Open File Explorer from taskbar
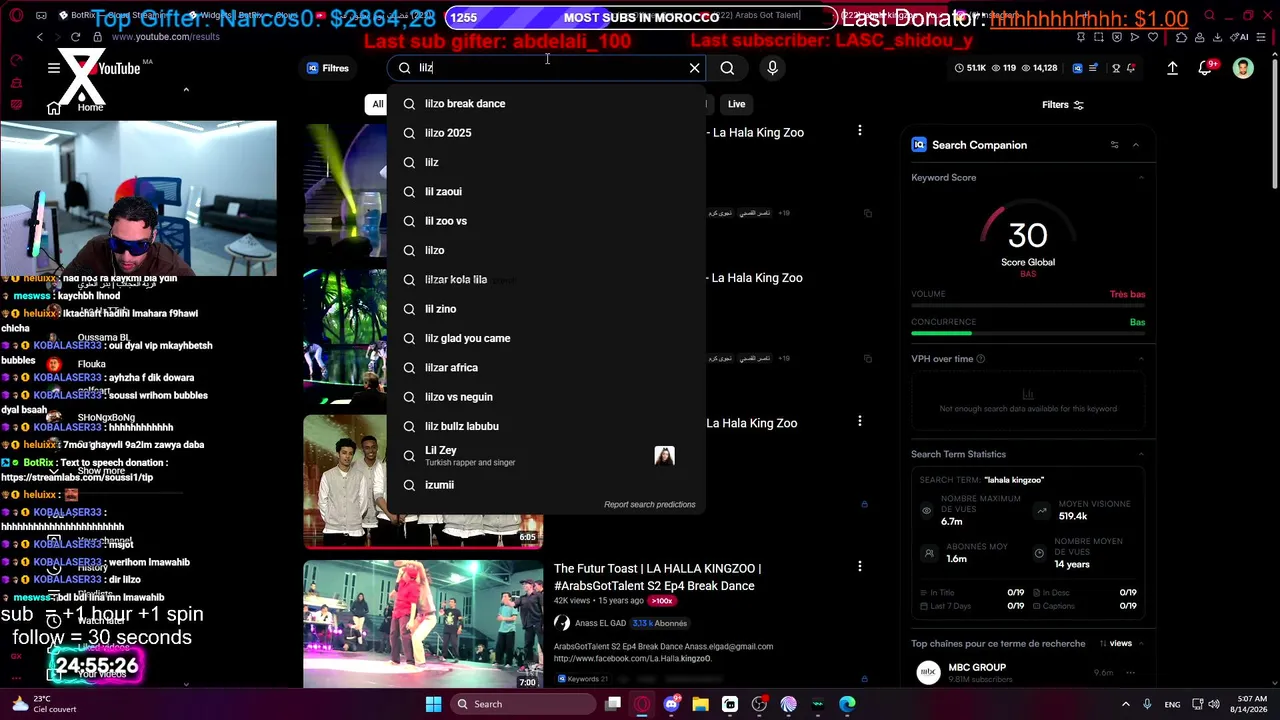The width and height of the screenshot is (1280, 720). (700, 704)
